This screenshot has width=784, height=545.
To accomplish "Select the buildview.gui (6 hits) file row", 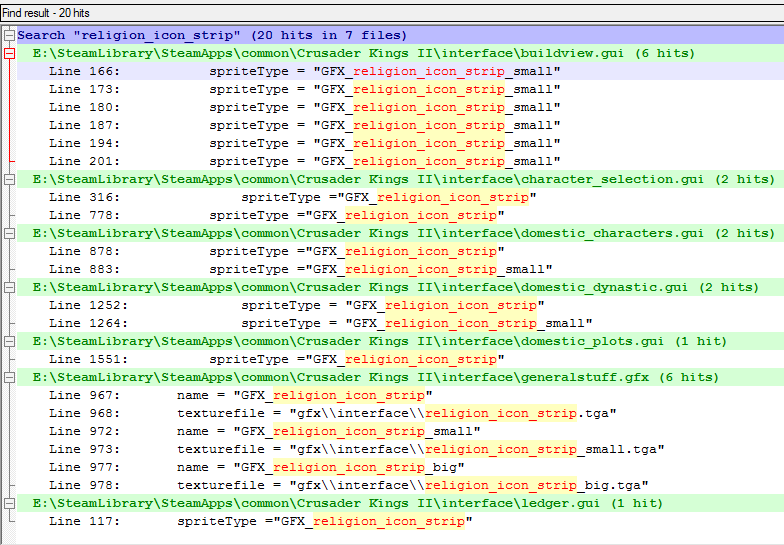I will pyautogui.click(x=400, y=54).
